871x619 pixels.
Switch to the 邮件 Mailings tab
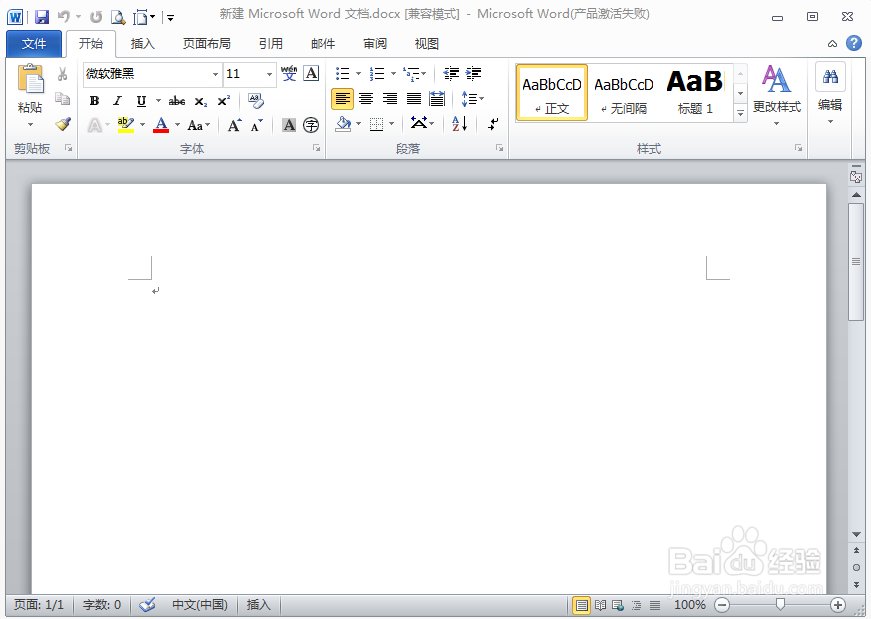tap(323, 44)
